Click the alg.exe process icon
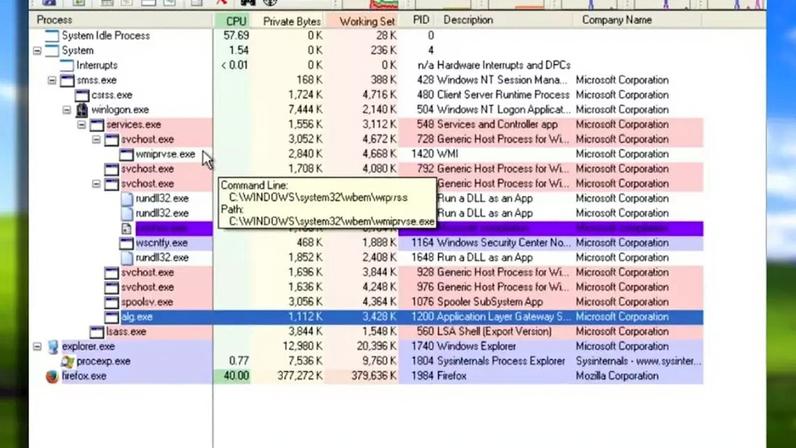 [111, 317]
